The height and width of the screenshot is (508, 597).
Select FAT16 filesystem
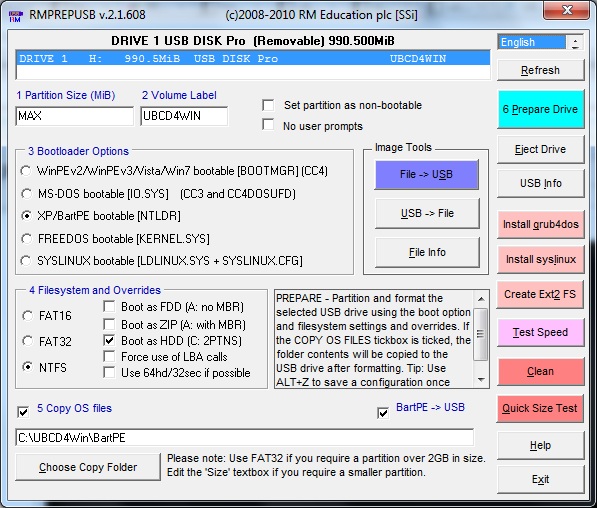pyautogui.click(x=27, y=316)
